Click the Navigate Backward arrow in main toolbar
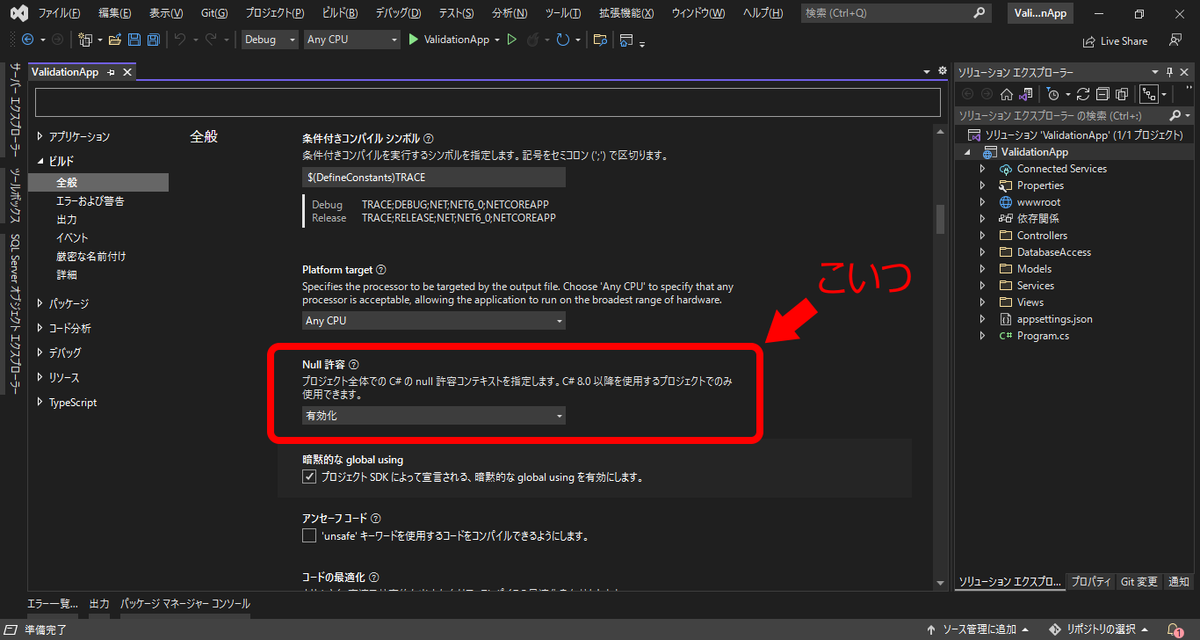The height and width of the screenshot is (640, 1200). pyautogui.click(x=27, y=40)
